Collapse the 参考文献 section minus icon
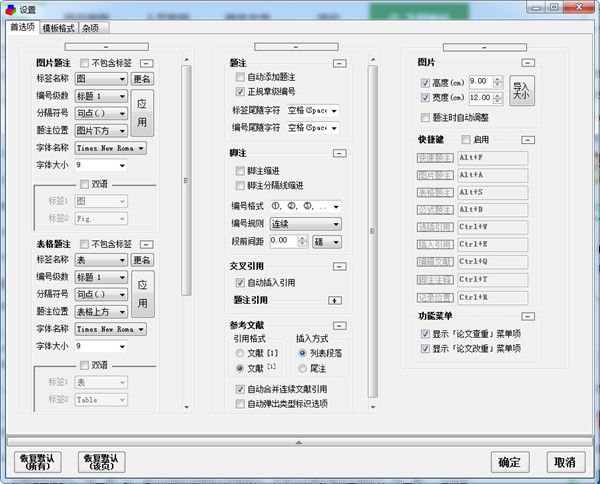The width and height of the screenshot is (600, 484). [x=339, y=326]
